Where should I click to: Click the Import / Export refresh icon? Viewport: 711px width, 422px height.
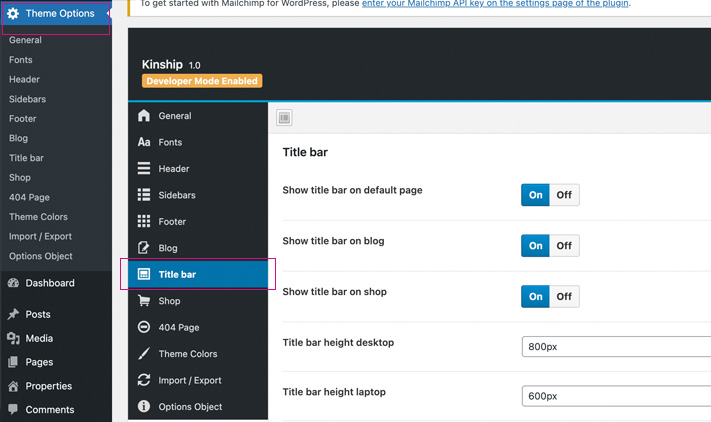pos(144,380)
